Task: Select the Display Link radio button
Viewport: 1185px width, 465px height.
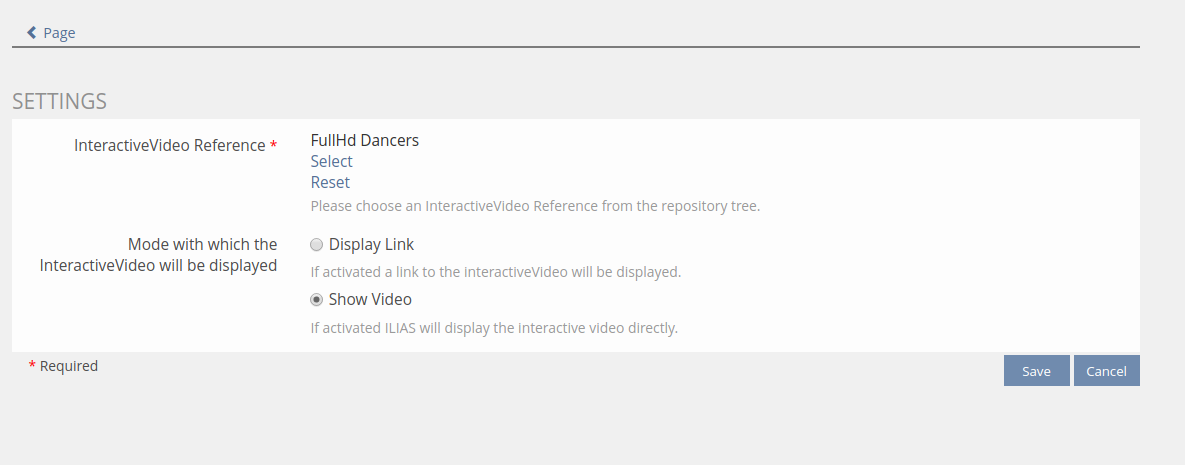Action: point(317,245)
